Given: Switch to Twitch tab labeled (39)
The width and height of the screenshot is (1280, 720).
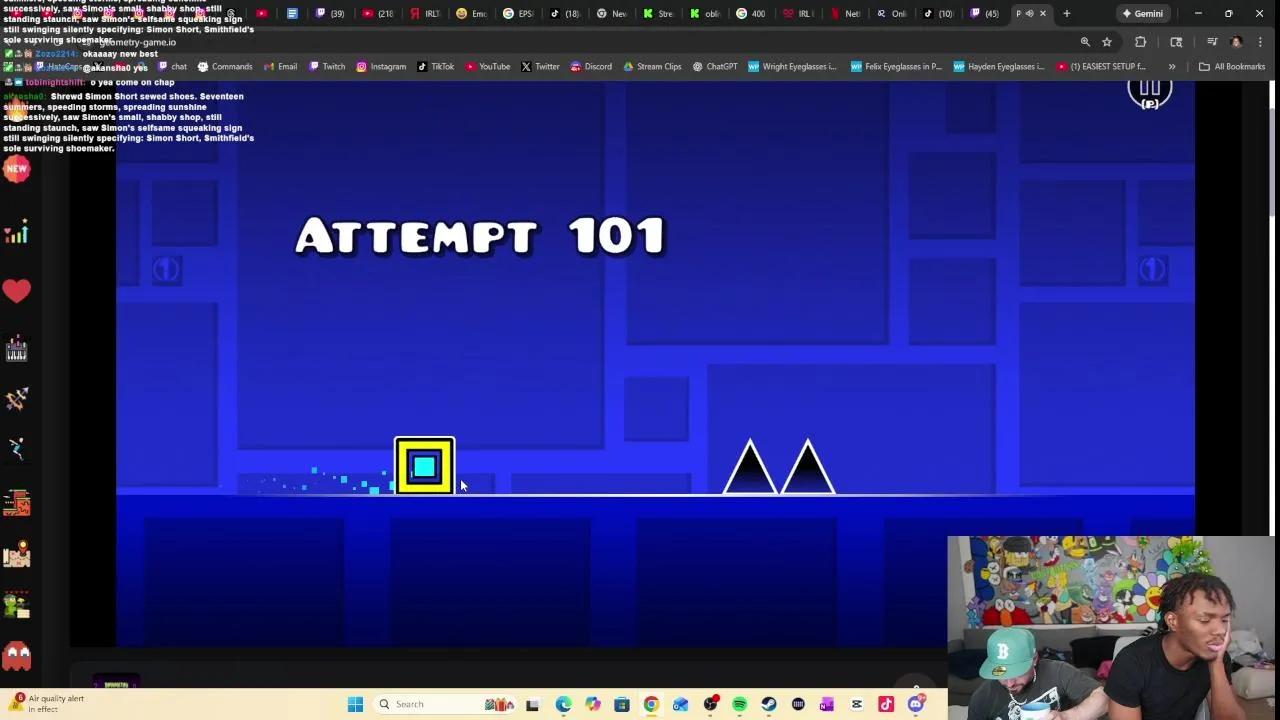Looking at the screenshot, I should pos(330,14).
